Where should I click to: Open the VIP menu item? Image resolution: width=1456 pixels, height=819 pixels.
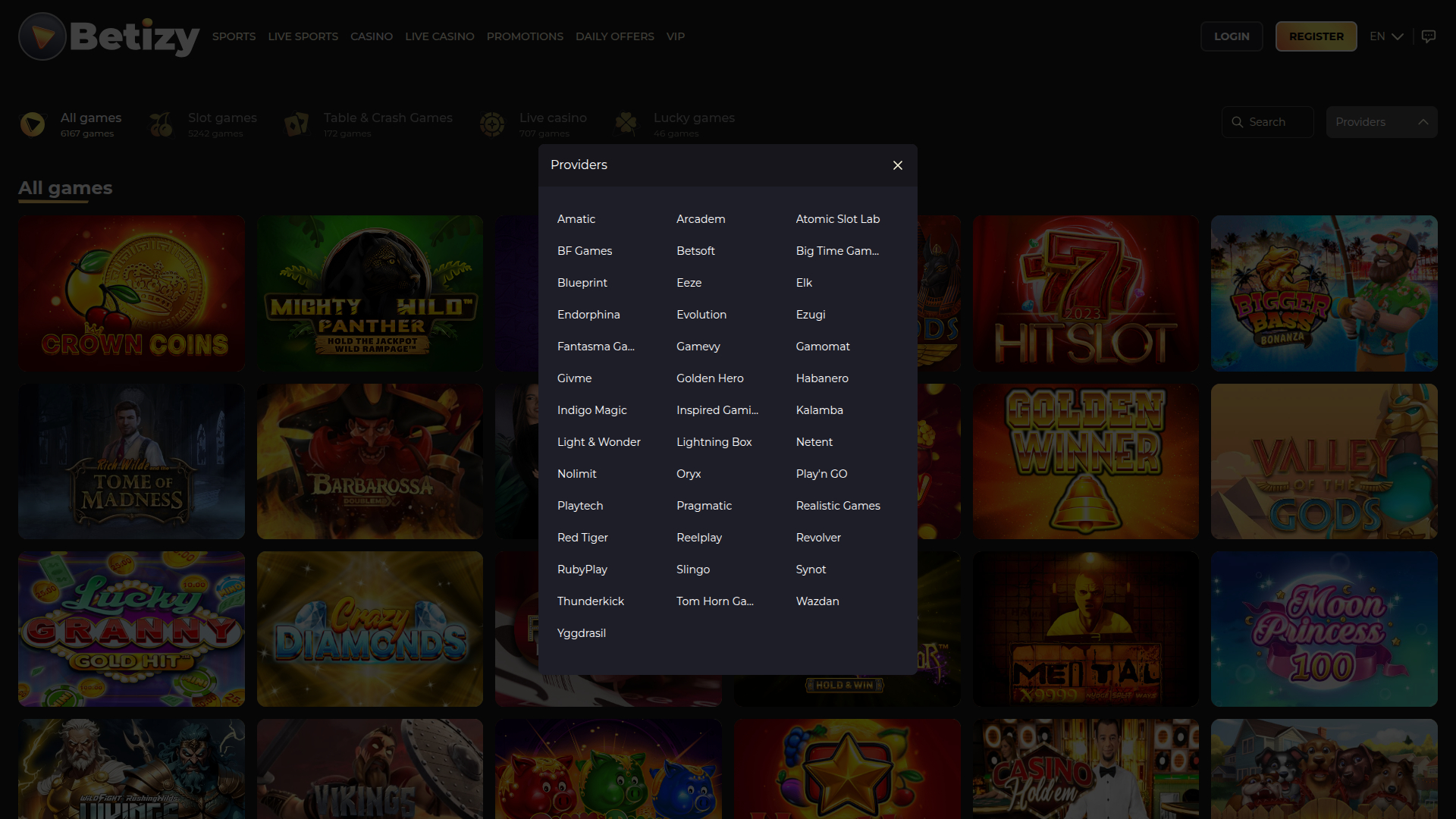tap(675, 36)
